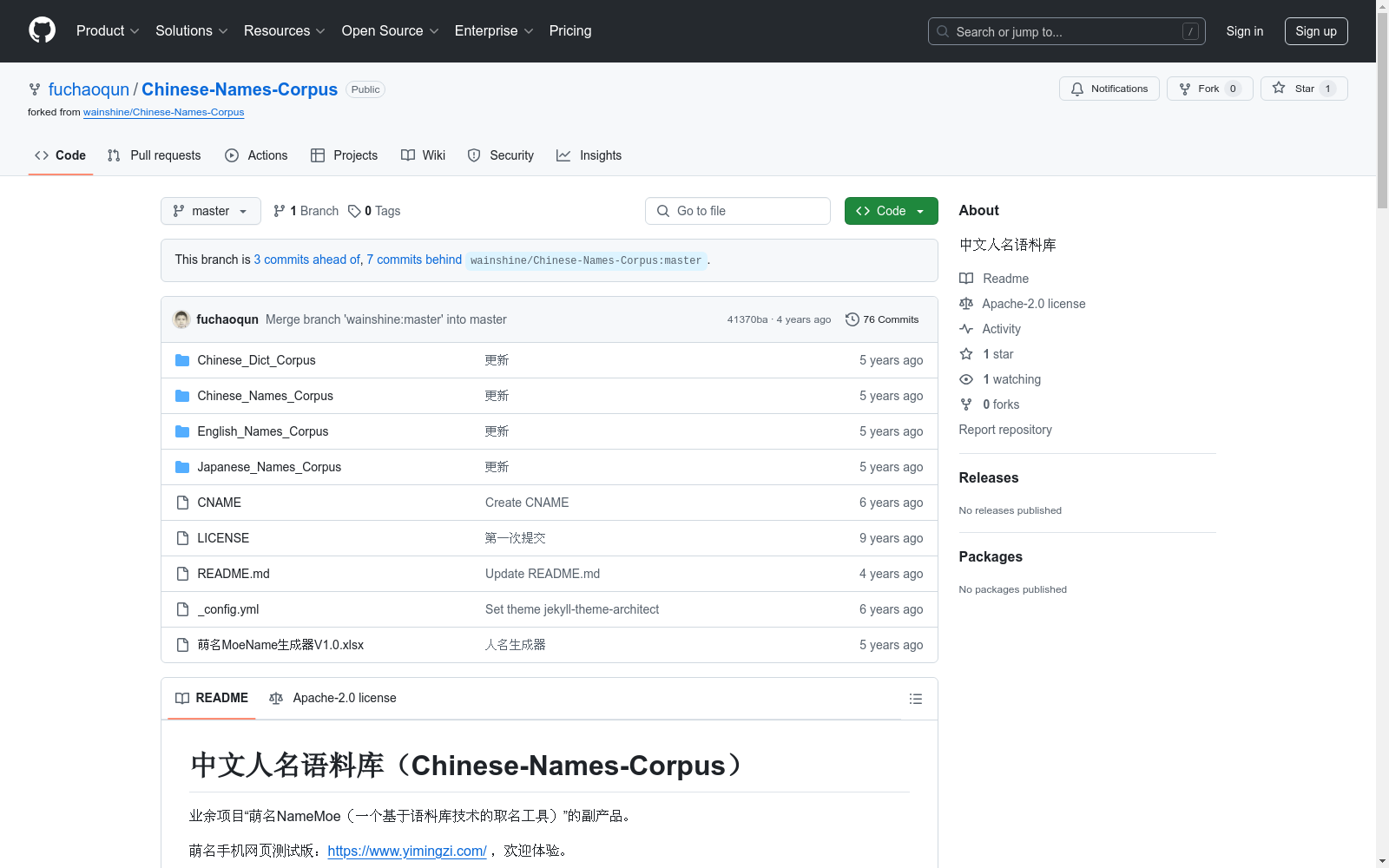Open the _config.yml file
This screenshot has height=868, width=1389.
point(228,609)
